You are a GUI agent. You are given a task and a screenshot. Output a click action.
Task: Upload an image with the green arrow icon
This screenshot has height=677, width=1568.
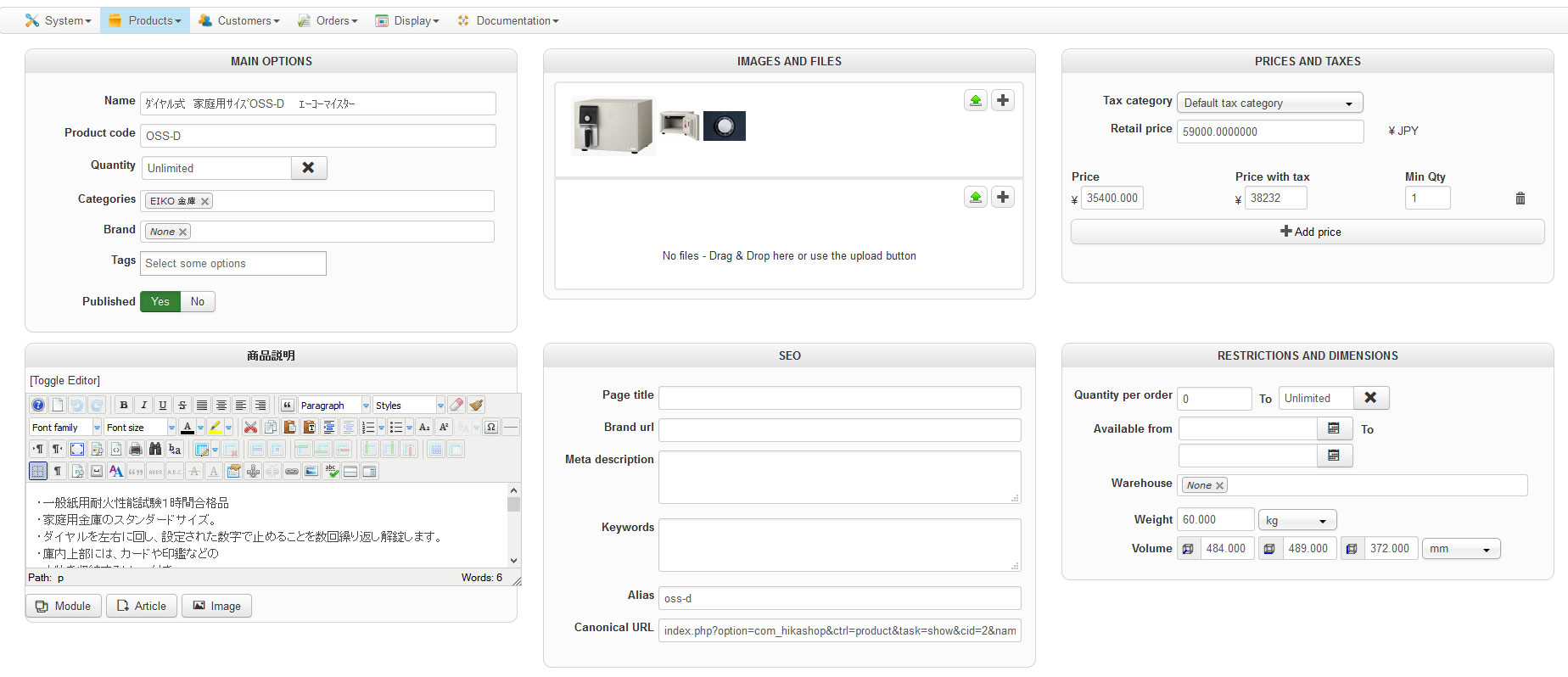[x=976, y=101]
